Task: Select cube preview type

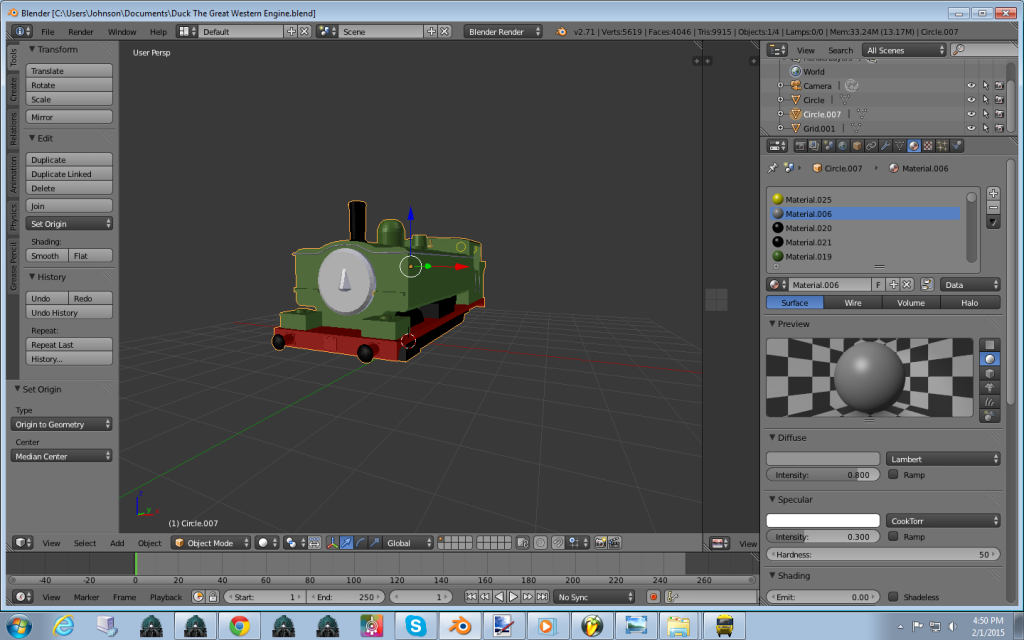Action: 990,374
